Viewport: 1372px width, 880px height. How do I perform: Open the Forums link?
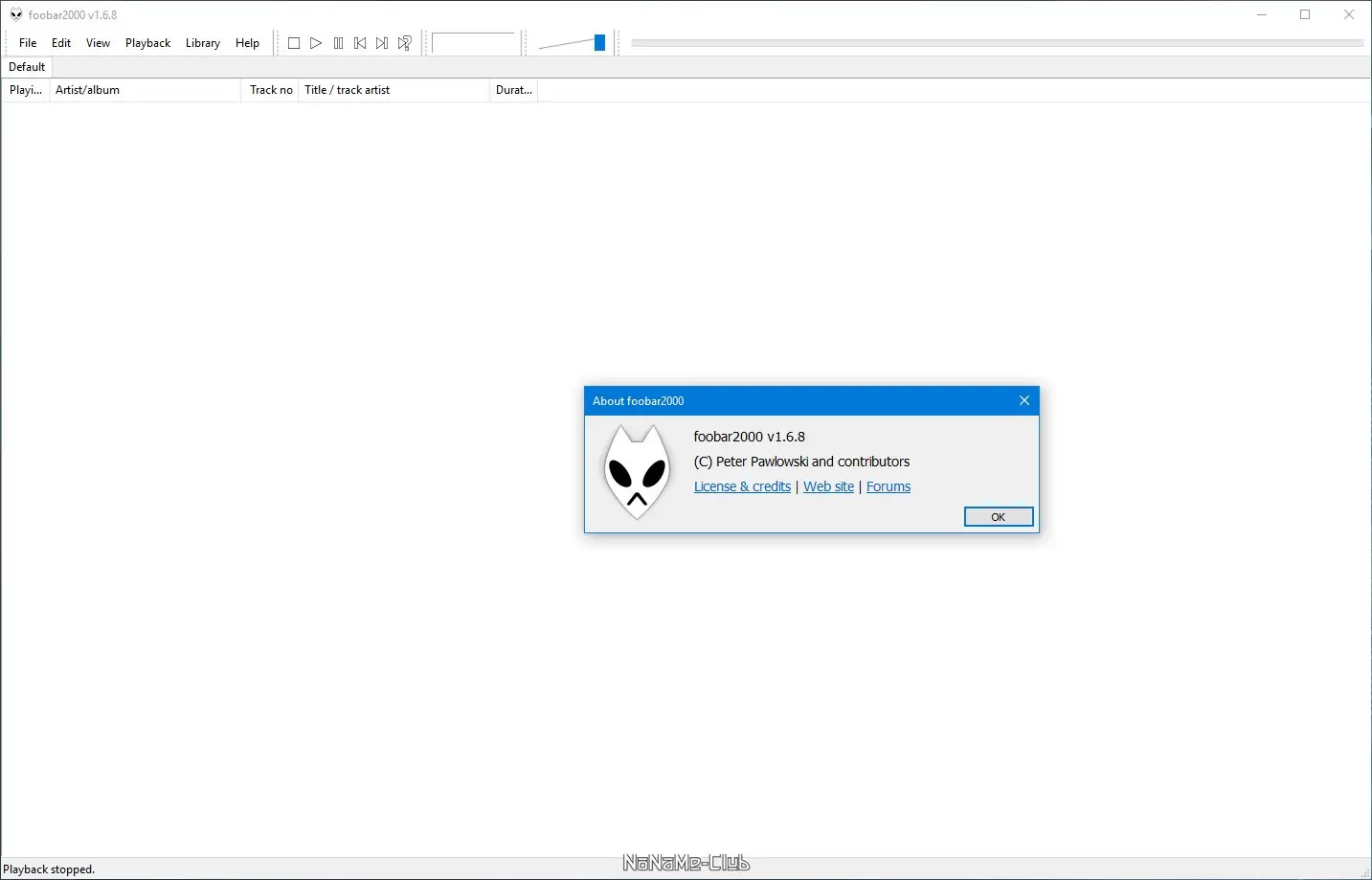(x=888, y=486)
